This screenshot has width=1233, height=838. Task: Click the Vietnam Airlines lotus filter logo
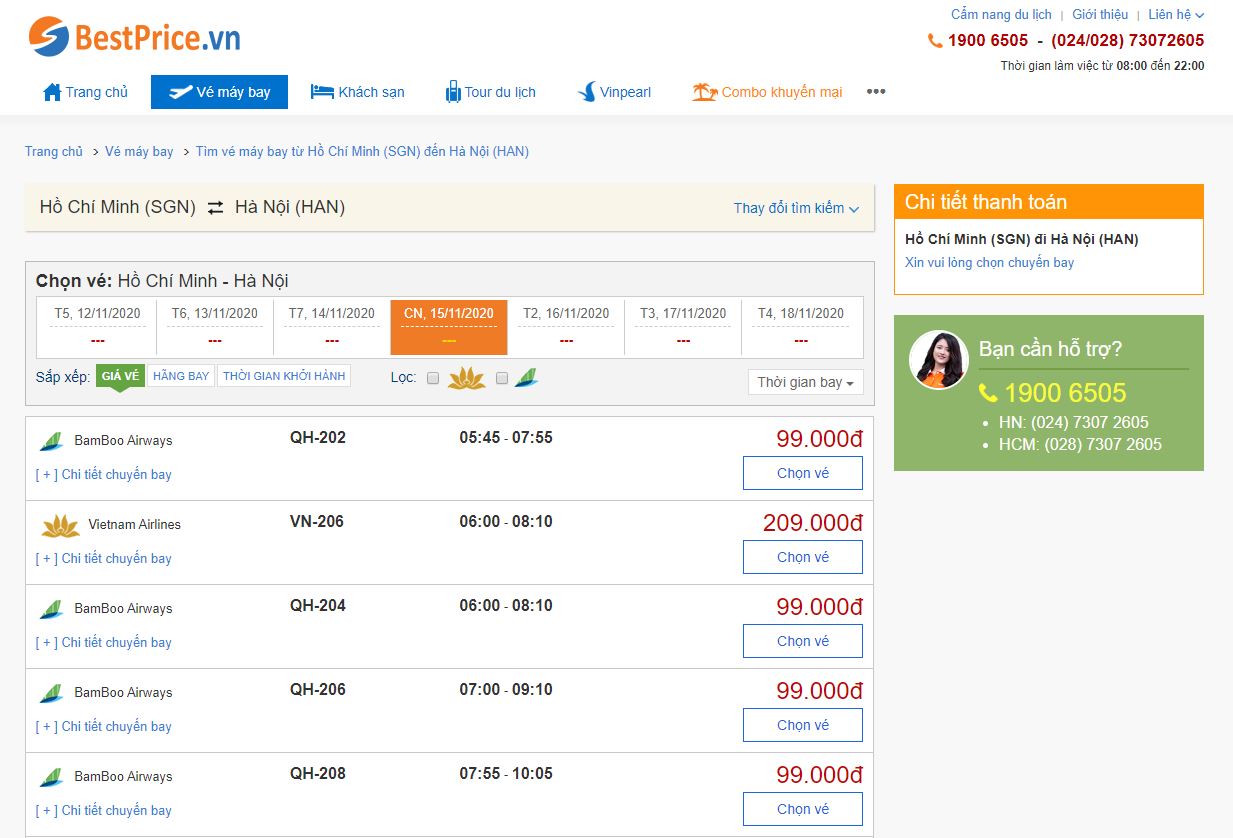(466, 378)
